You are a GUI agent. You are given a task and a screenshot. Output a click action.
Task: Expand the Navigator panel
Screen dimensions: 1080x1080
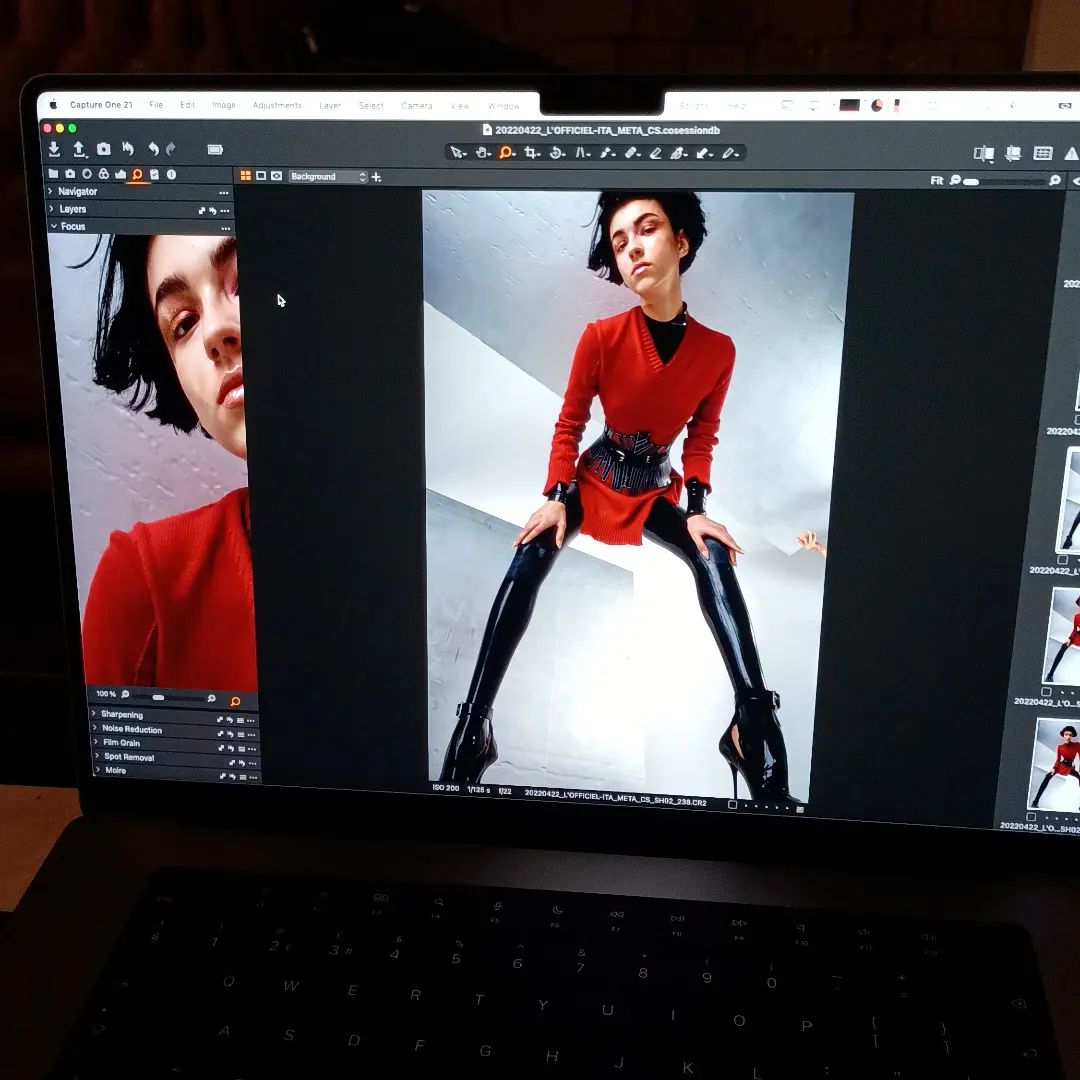pyautogui.click(x=51, y=191)
